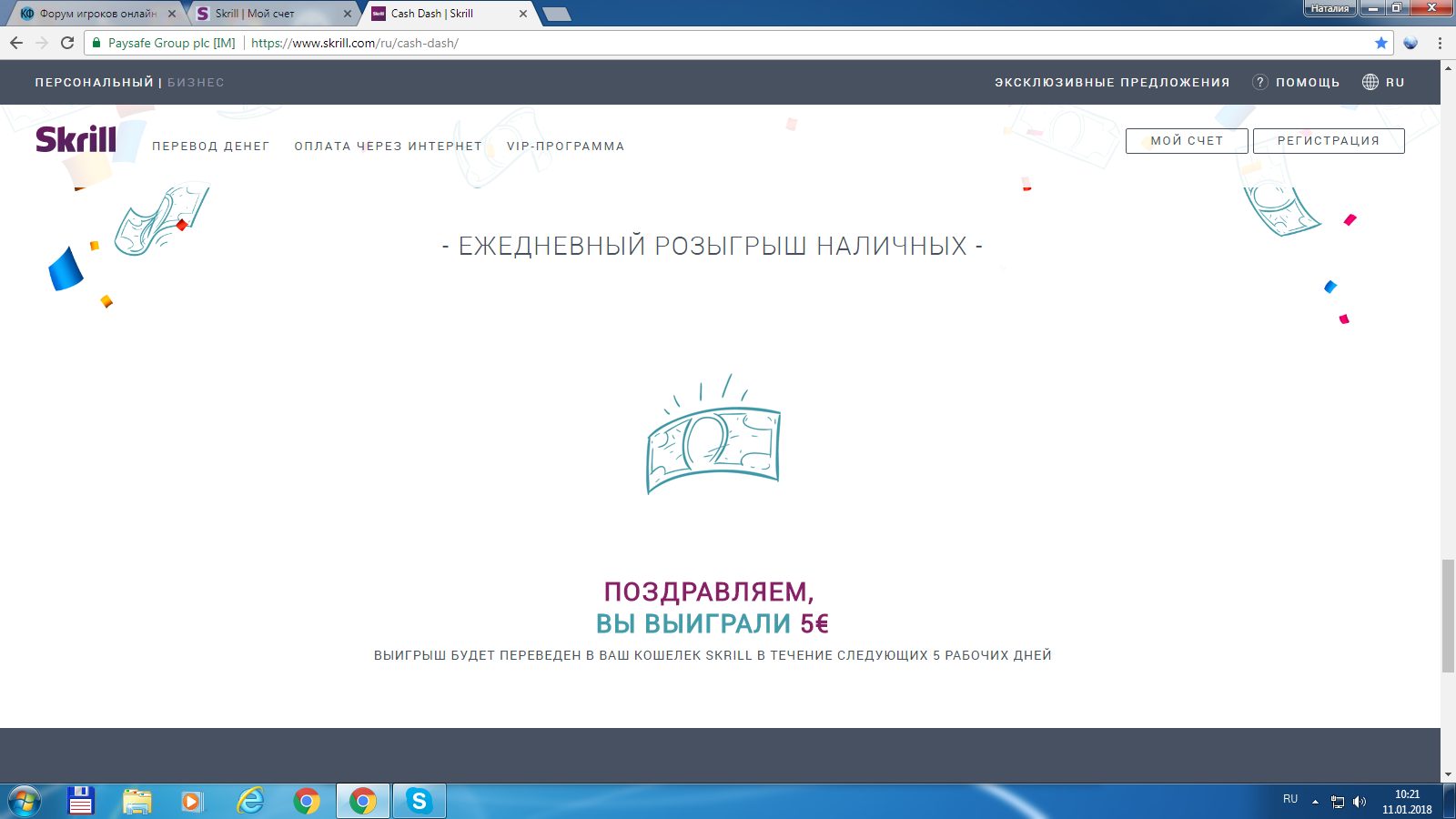Open the ПЕРЕВОД ДЕНЕГ menu
This screenshot has width=1456, height=819.
pyautogui.click(x=210, y=147)
